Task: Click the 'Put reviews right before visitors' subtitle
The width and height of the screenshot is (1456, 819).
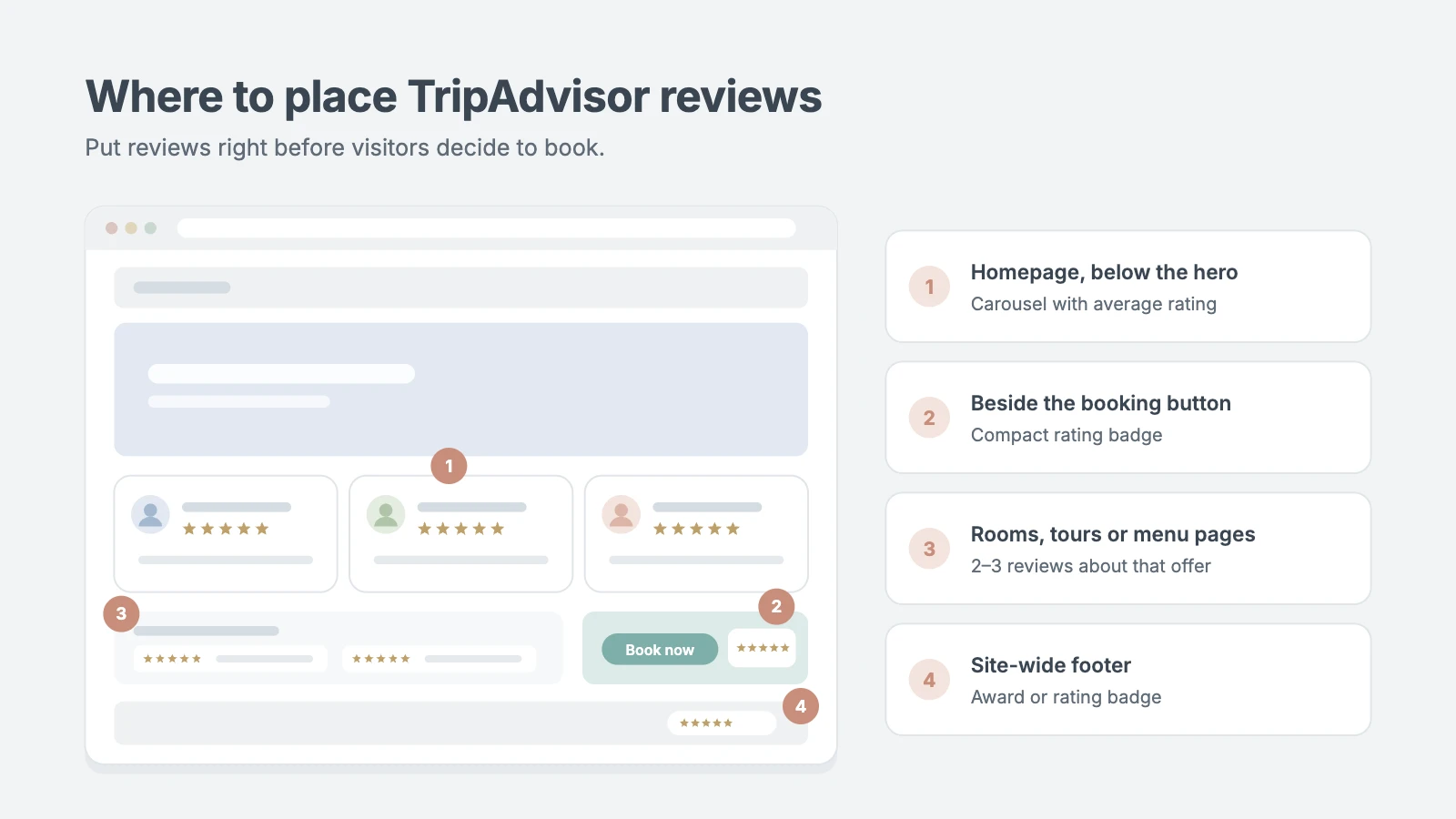Action: point(345,147)
